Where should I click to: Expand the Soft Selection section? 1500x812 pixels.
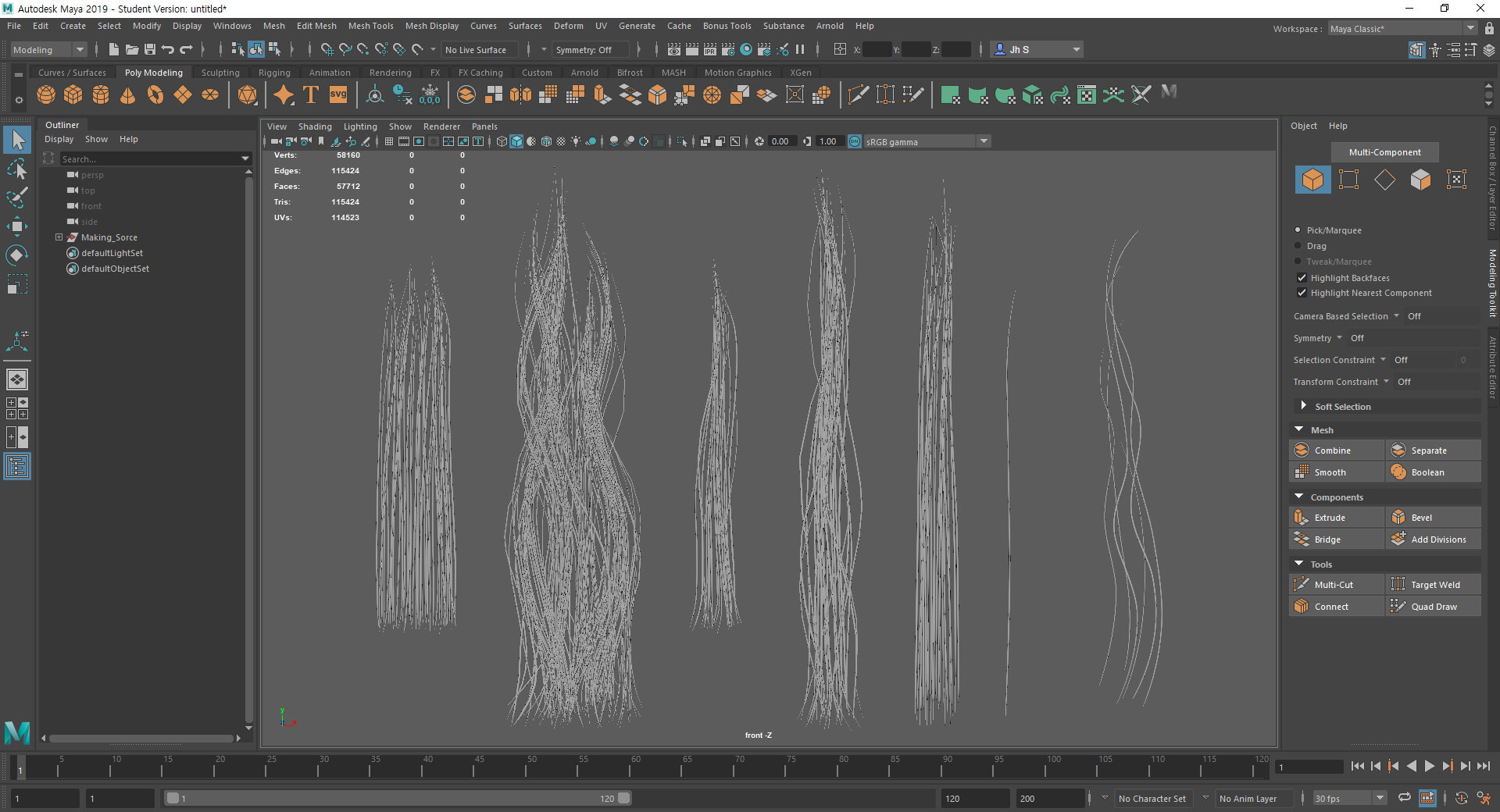pyautogui.click(x=1303, y=406)
